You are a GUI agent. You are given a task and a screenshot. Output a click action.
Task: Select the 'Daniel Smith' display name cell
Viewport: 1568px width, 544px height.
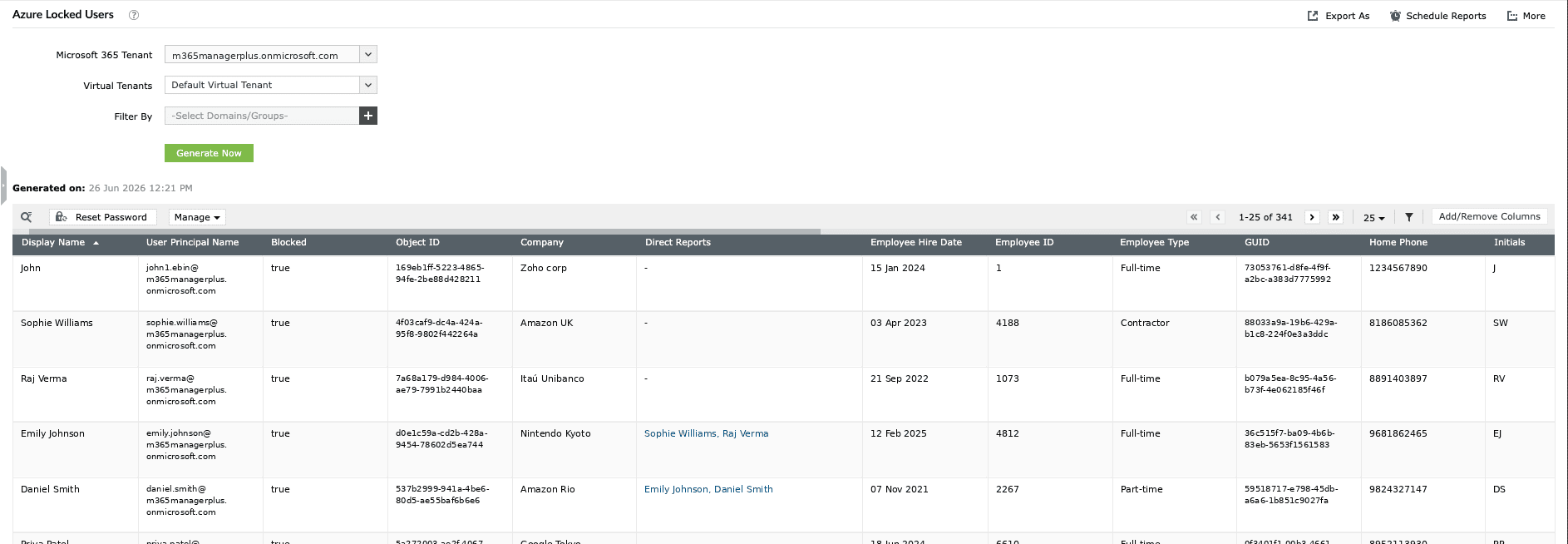[50, 489]
